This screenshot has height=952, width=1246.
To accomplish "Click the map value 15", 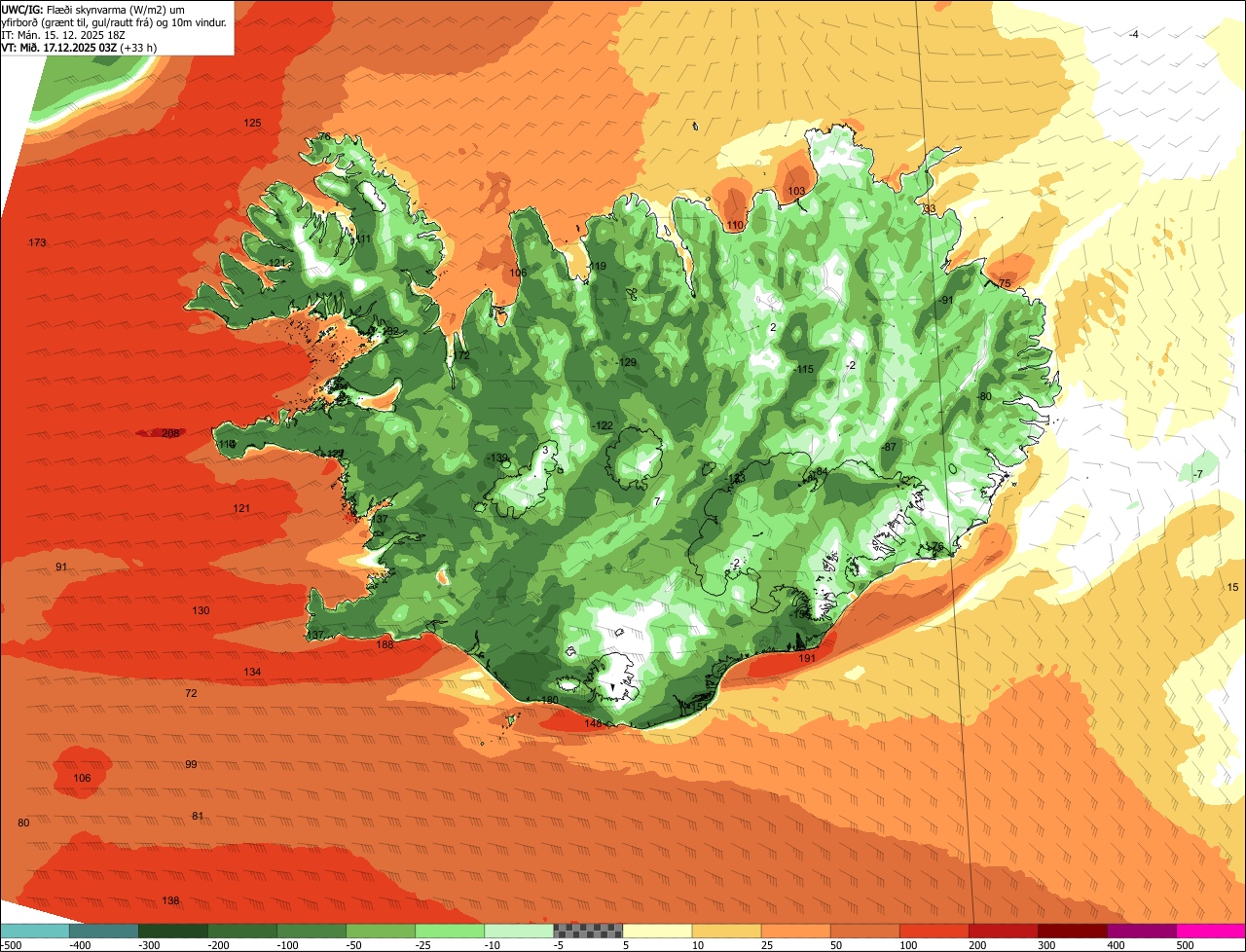I will (x=1232, y=587).
